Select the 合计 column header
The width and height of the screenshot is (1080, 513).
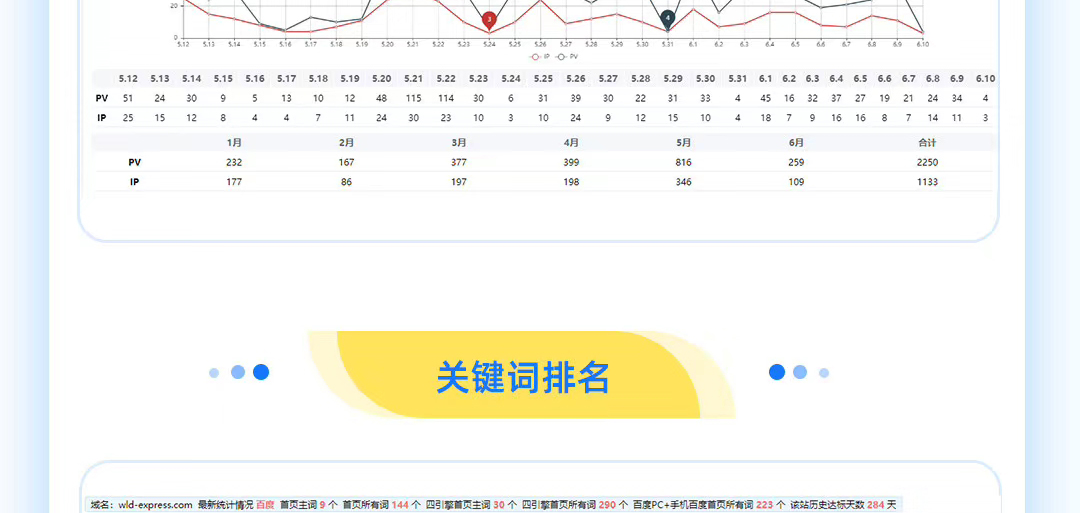pyautogui.click(x=927, y=143)
